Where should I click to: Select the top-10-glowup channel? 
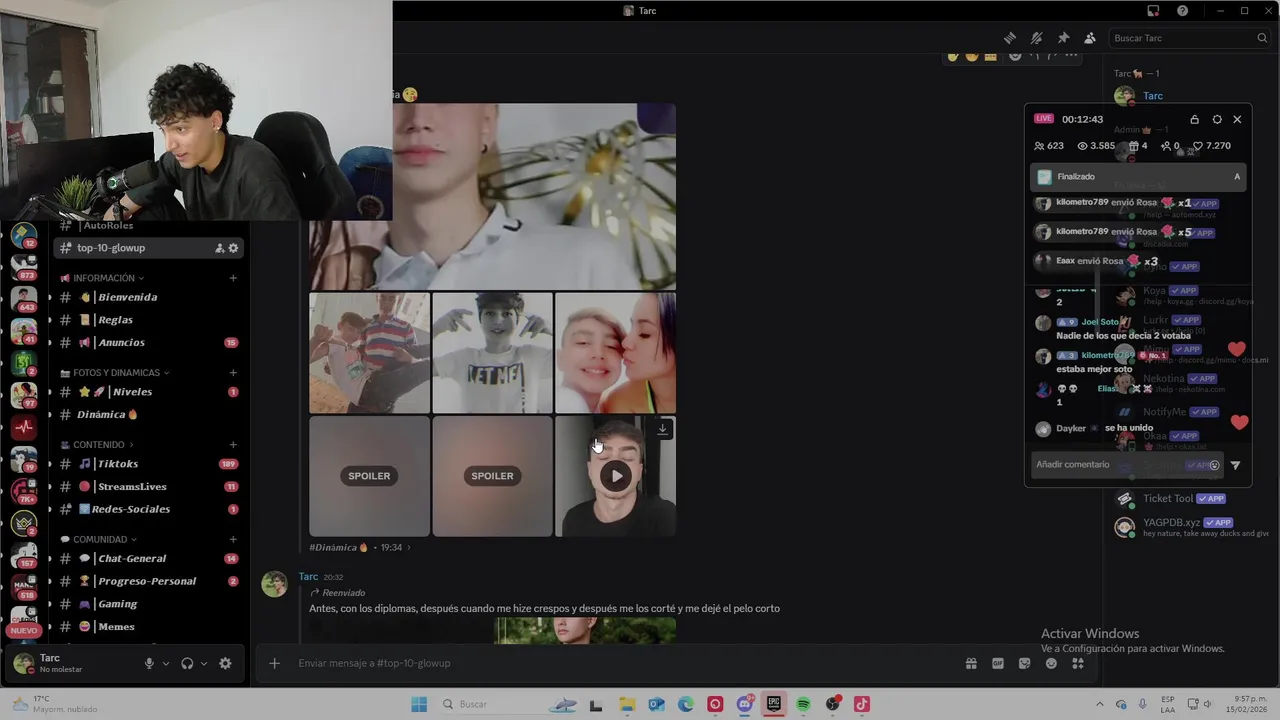click(148, 248)
